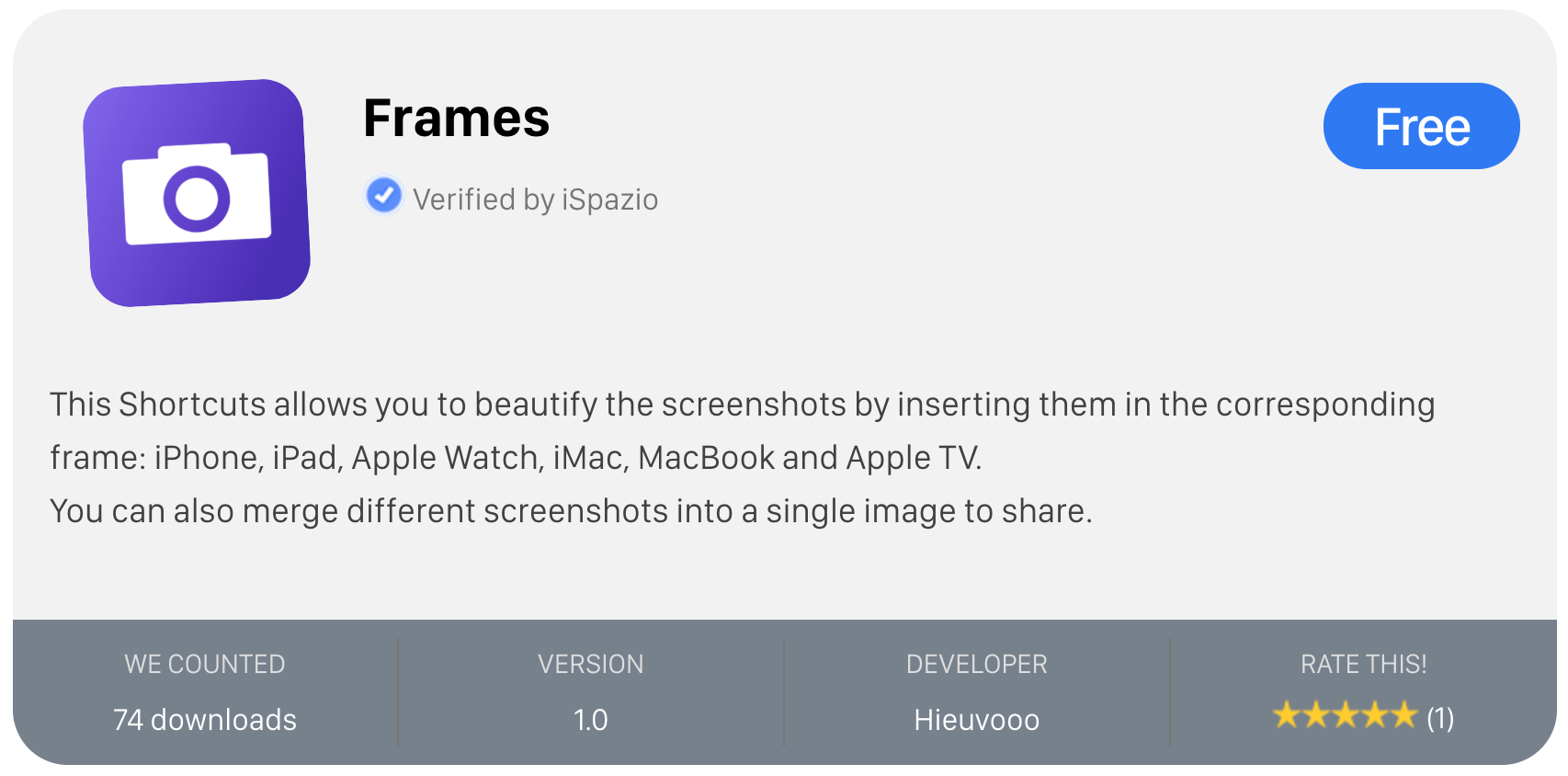This screenshot has height=776, width=1568.
Task: Click the RATE THIS! label
Action: tap(1363, 664)
